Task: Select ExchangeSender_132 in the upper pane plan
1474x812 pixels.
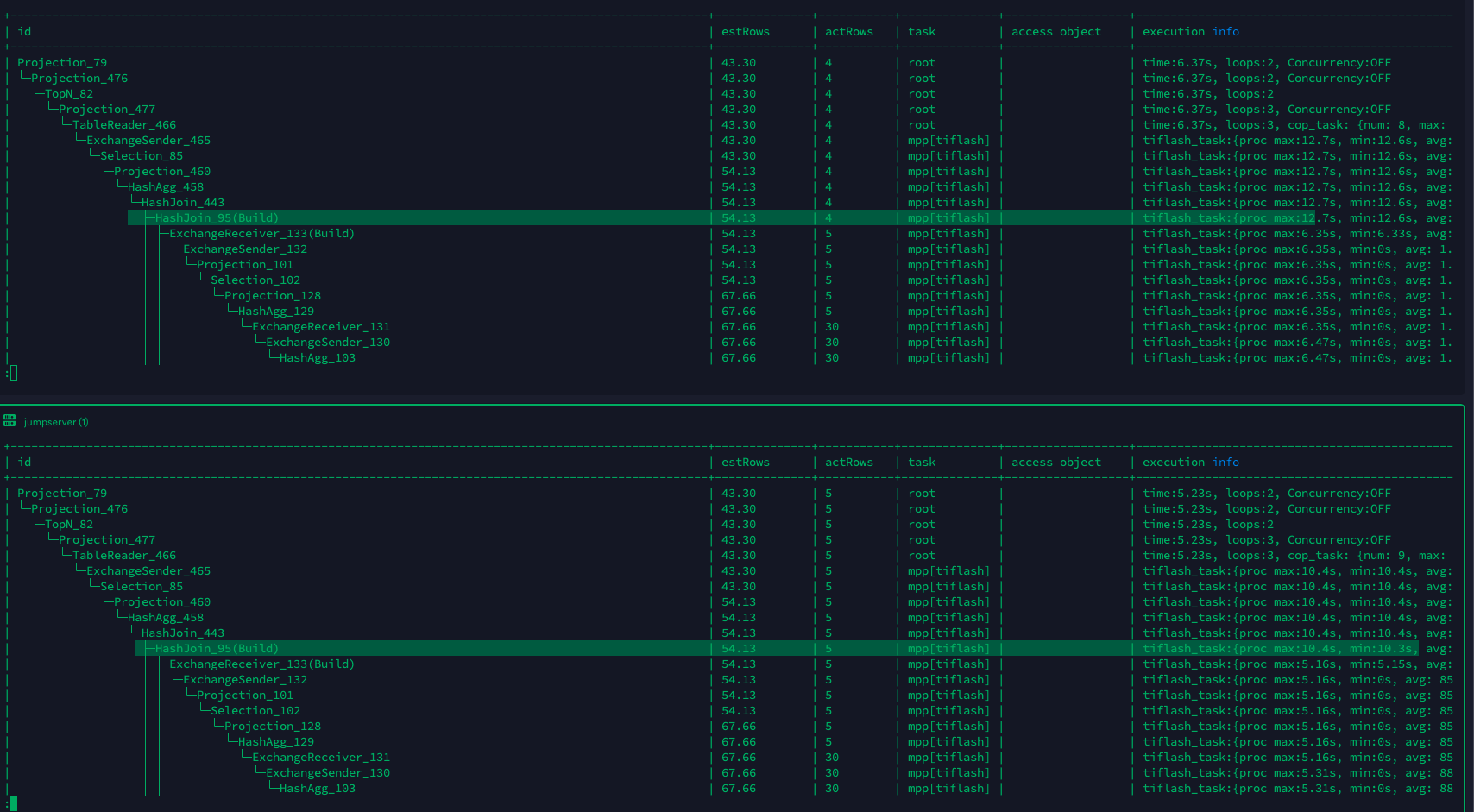Action: 245,249
